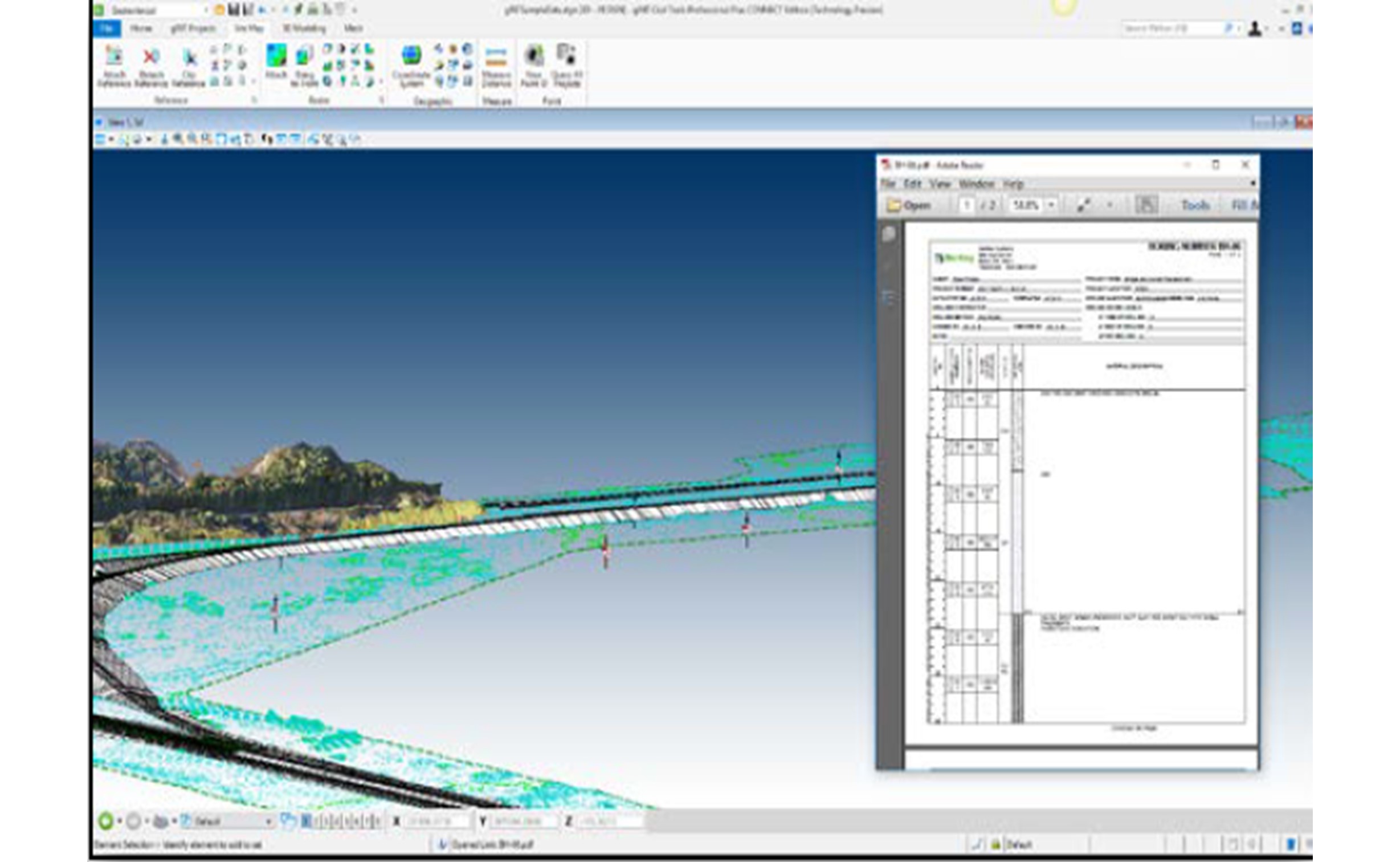Open the Coordinate System tool
The image size is (1400, 862).
click(x=411, y=66)
